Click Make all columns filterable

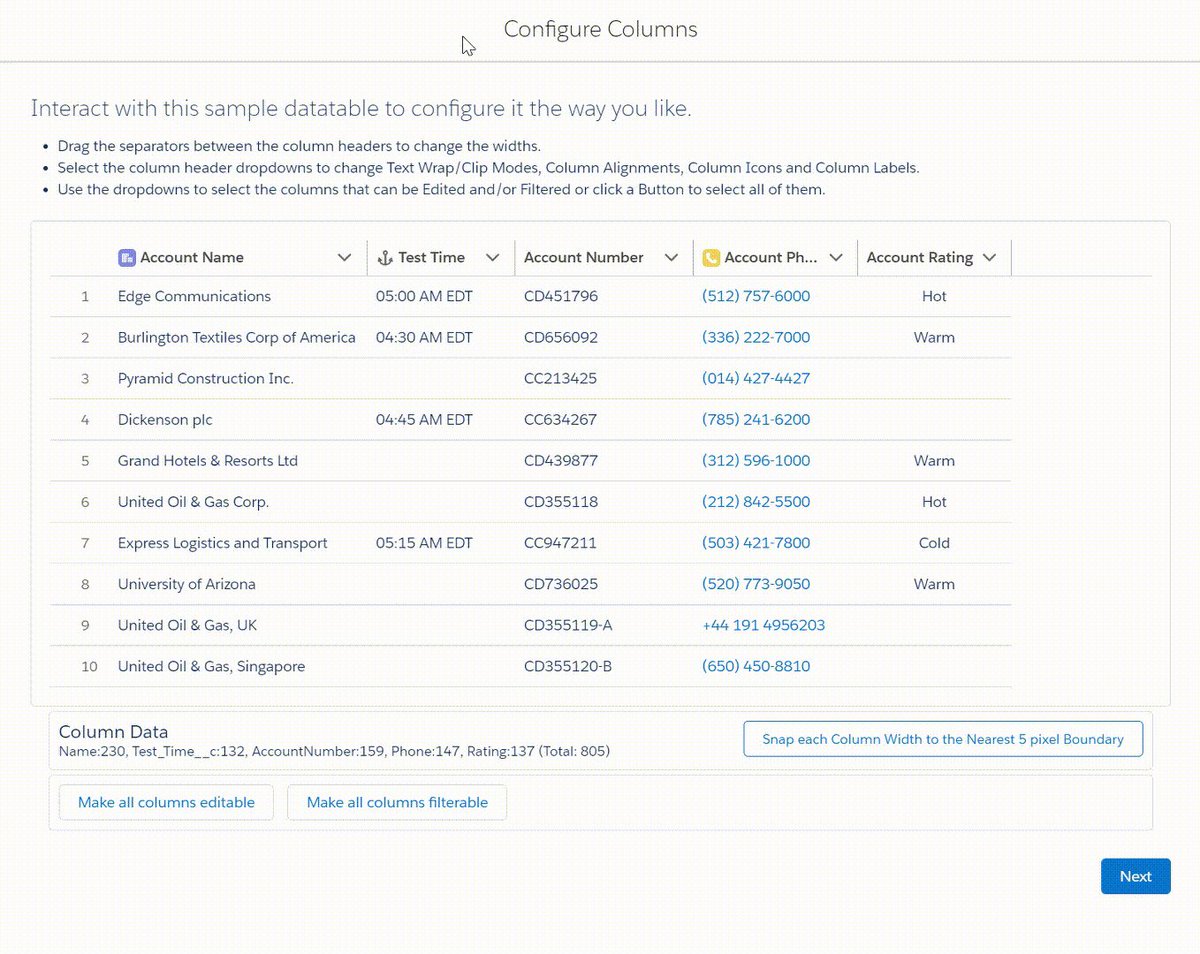click(397, 802)
